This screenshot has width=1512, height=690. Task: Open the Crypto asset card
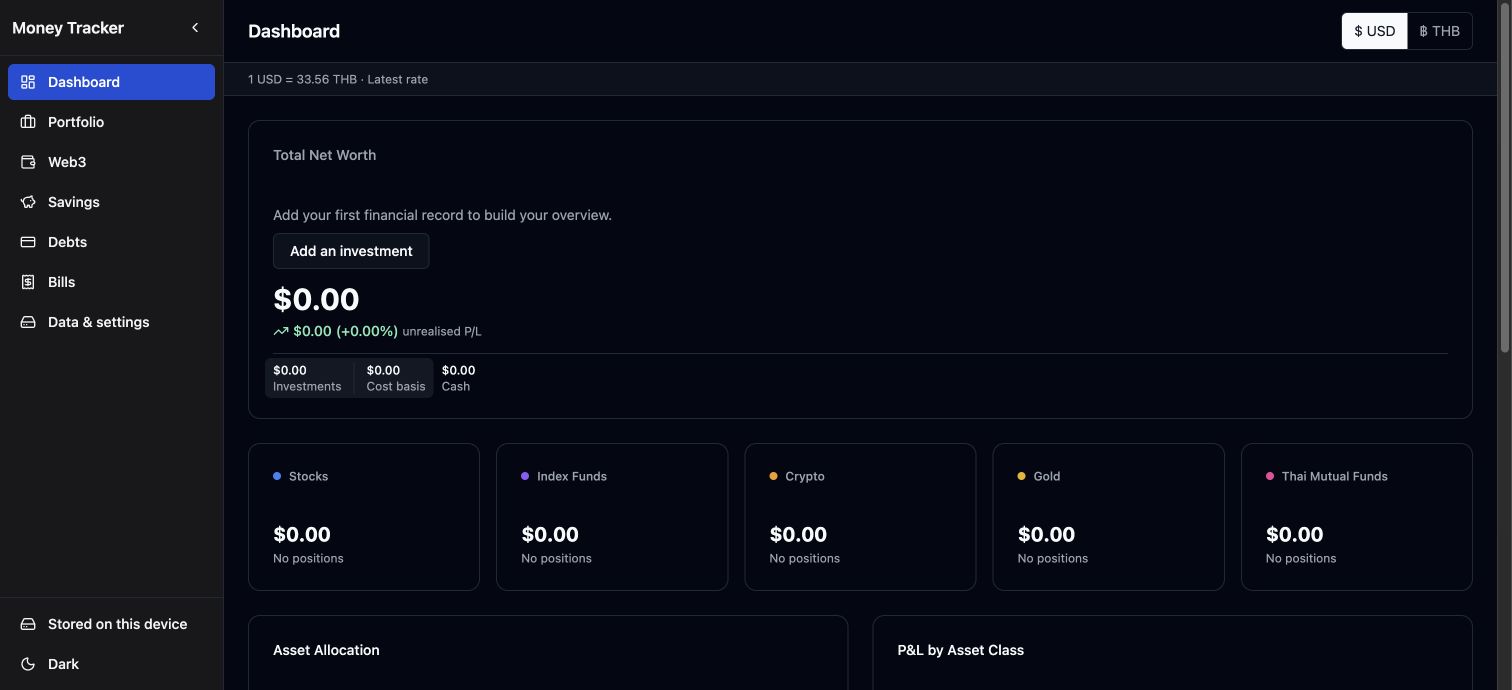click(860, 517)
